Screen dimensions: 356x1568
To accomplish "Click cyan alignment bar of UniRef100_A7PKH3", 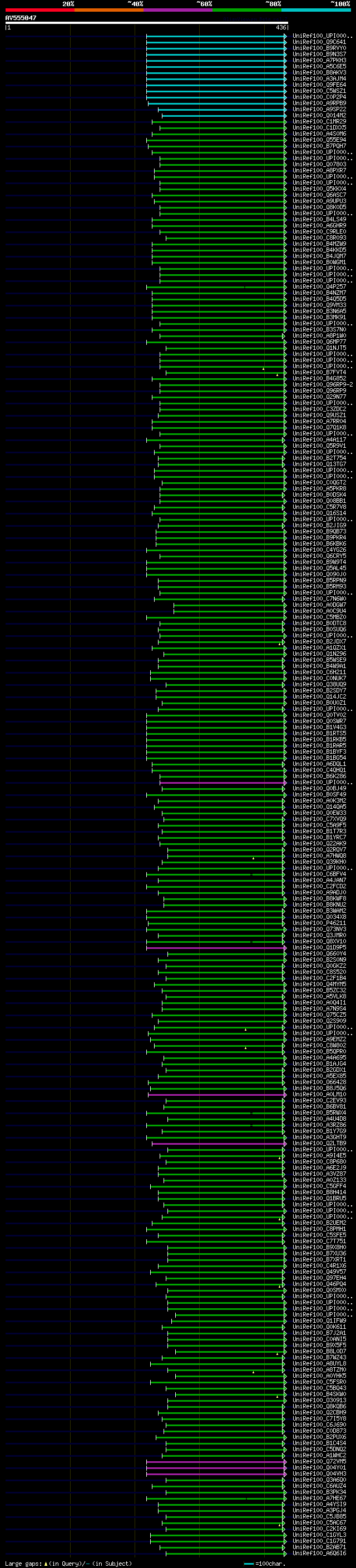I will [216, 61].
